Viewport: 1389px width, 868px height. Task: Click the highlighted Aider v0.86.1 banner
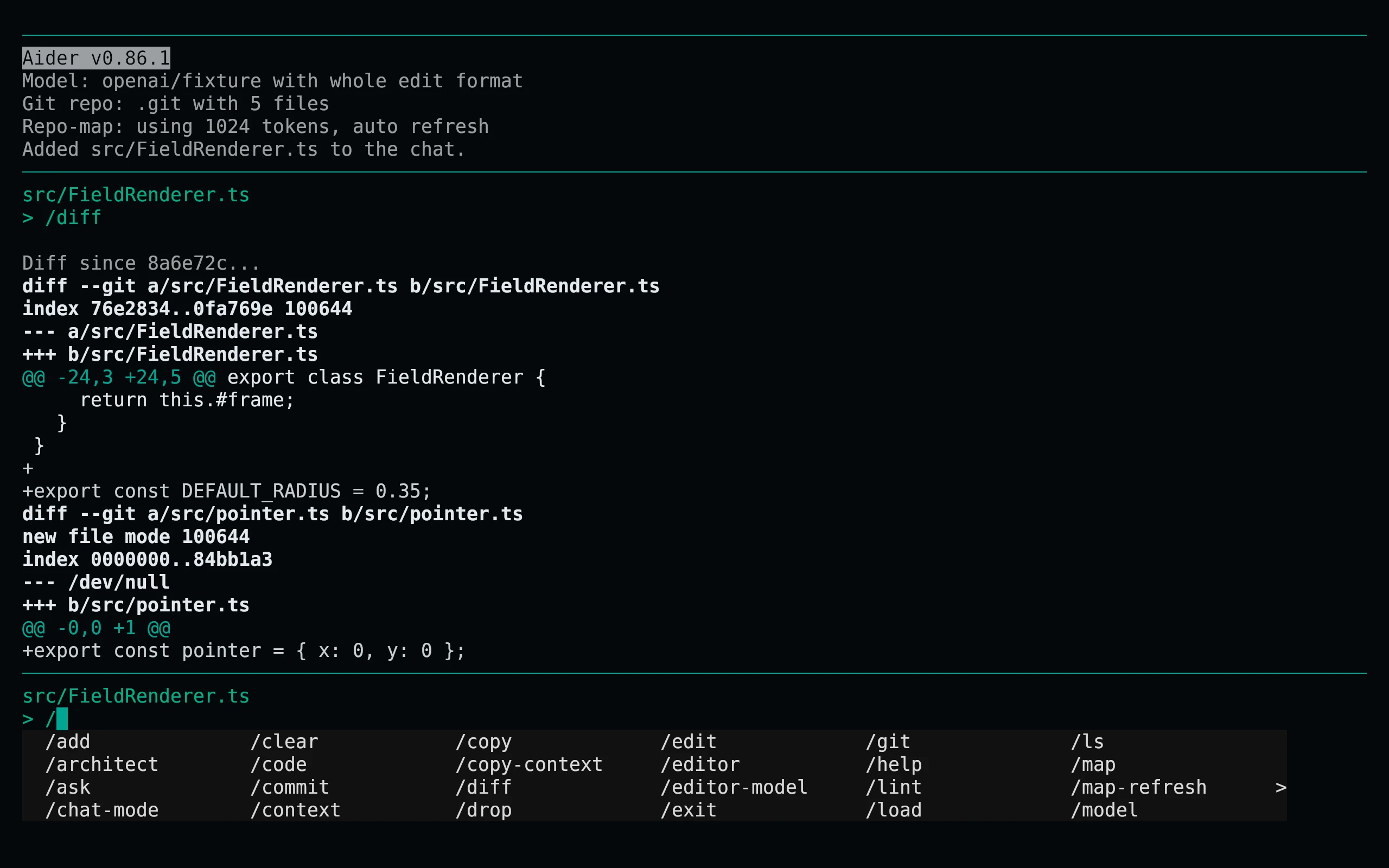(96, 58)
